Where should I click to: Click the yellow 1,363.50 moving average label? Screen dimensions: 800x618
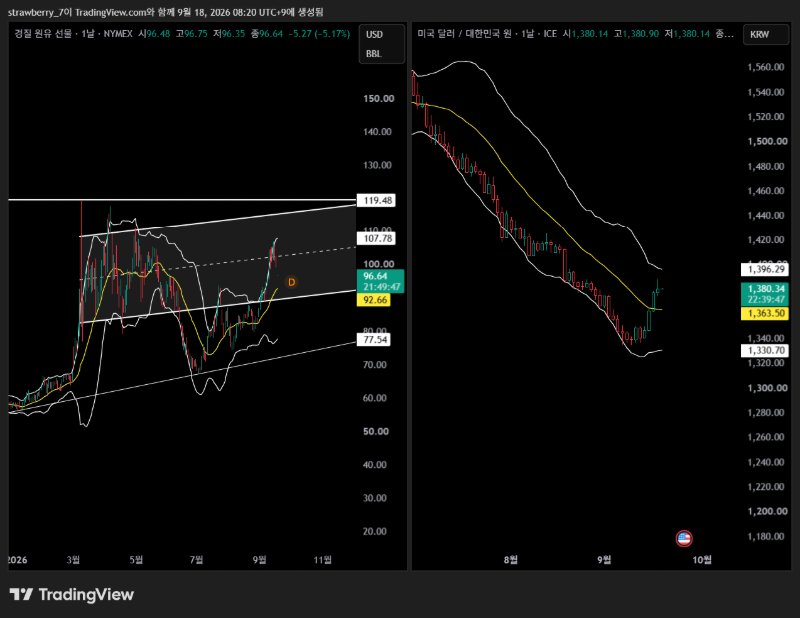[765, 313]
